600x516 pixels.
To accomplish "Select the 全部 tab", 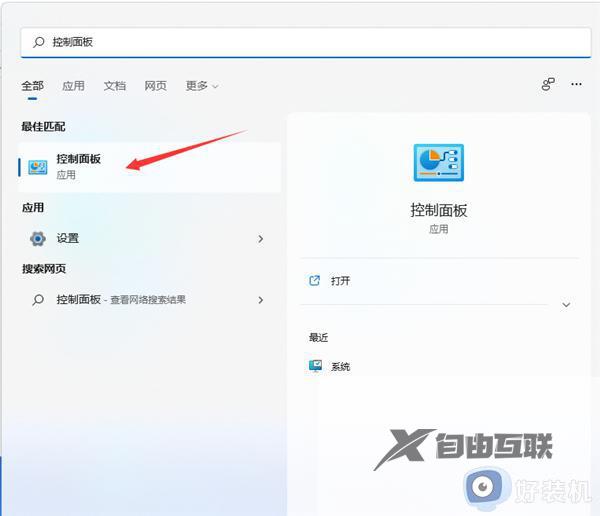I will (x=33, y=86).
